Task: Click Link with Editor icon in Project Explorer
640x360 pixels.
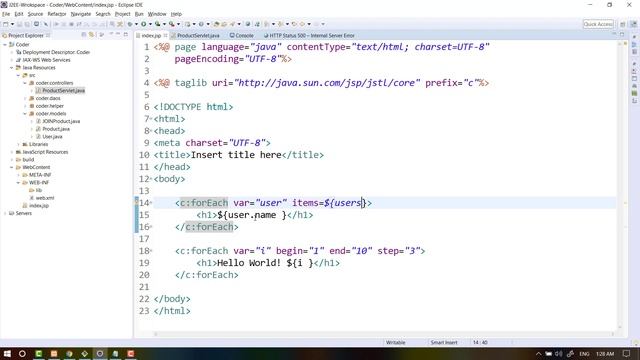Action: click(91, 35)
